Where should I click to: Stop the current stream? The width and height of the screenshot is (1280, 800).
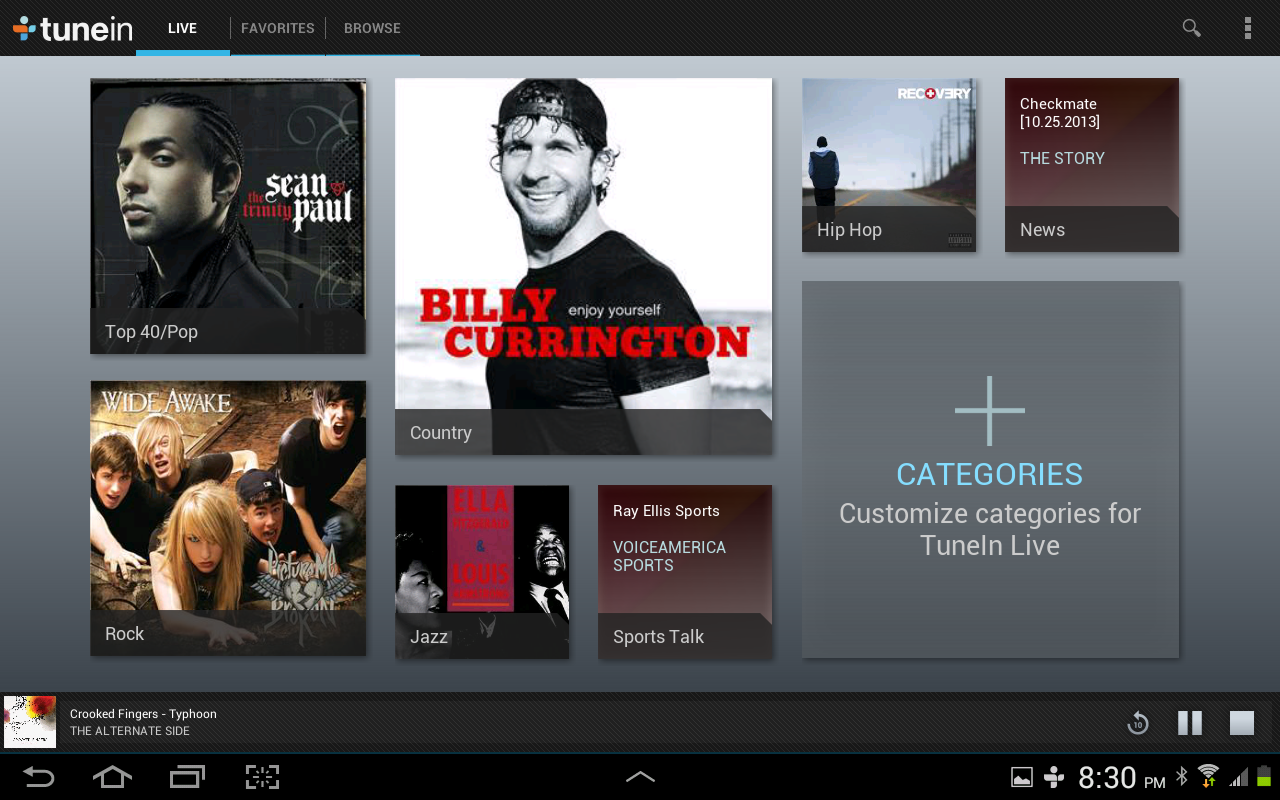click(1242, 723)
